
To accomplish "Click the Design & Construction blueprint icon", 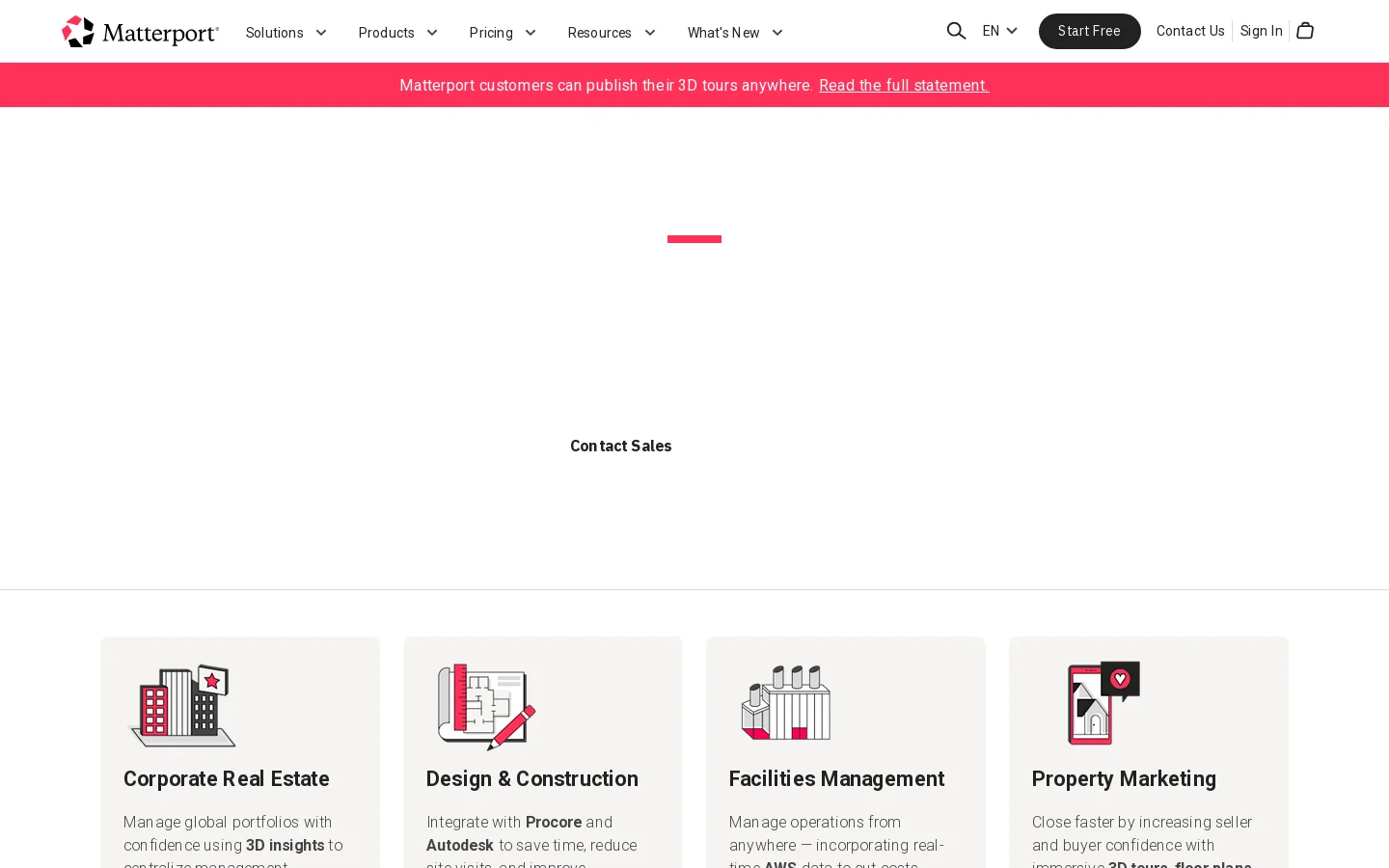I will 486,706.
